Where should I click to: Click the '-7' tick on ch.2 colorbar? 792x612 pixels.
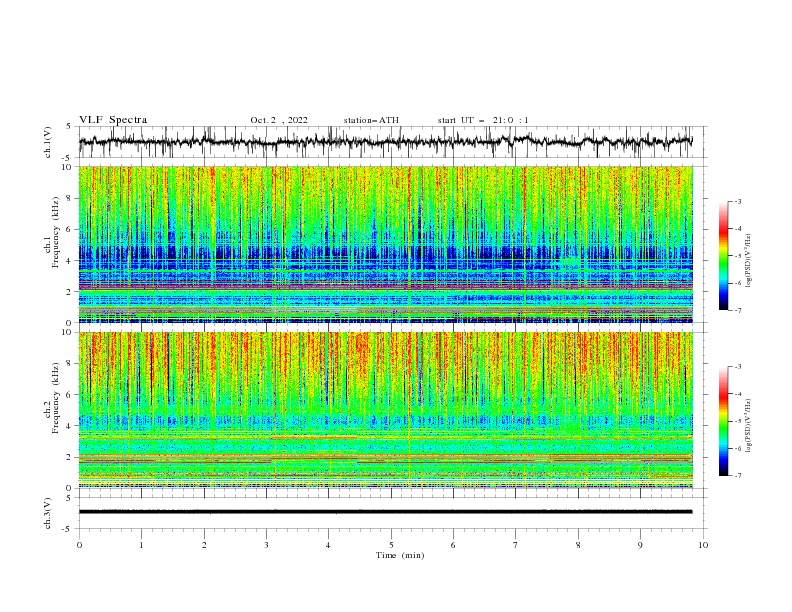pos(738,475)
